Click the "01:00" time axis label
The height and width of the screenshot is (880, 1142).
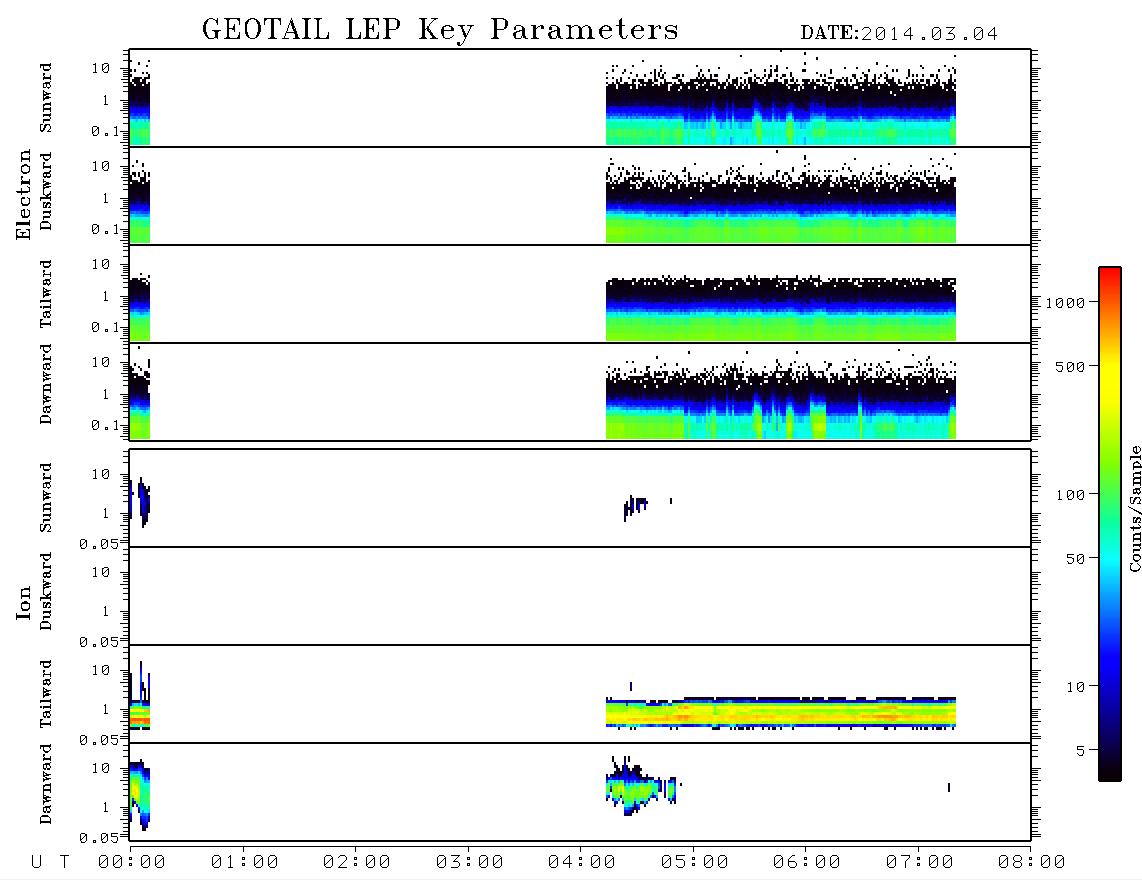click(245, 863)
